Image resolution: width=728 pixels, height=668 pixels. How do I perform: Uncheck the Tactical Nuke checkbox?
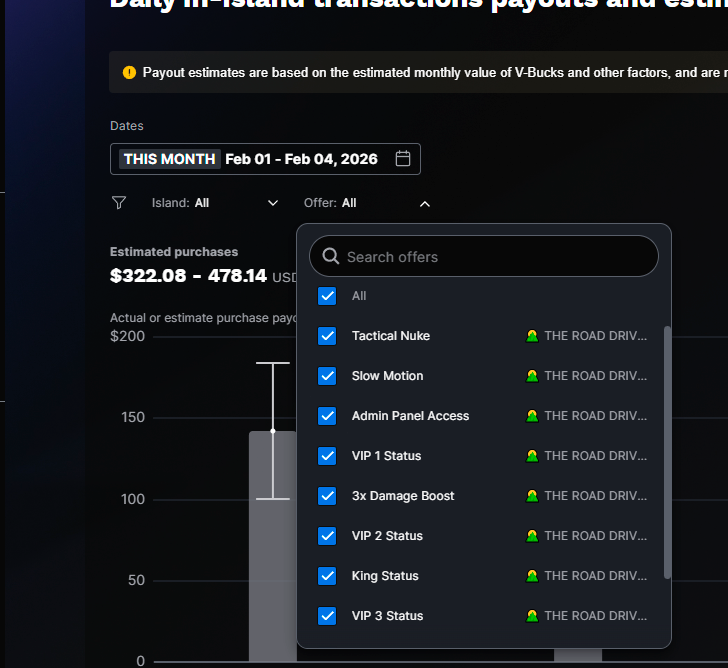pyautogui.click(x=327, y=336)
